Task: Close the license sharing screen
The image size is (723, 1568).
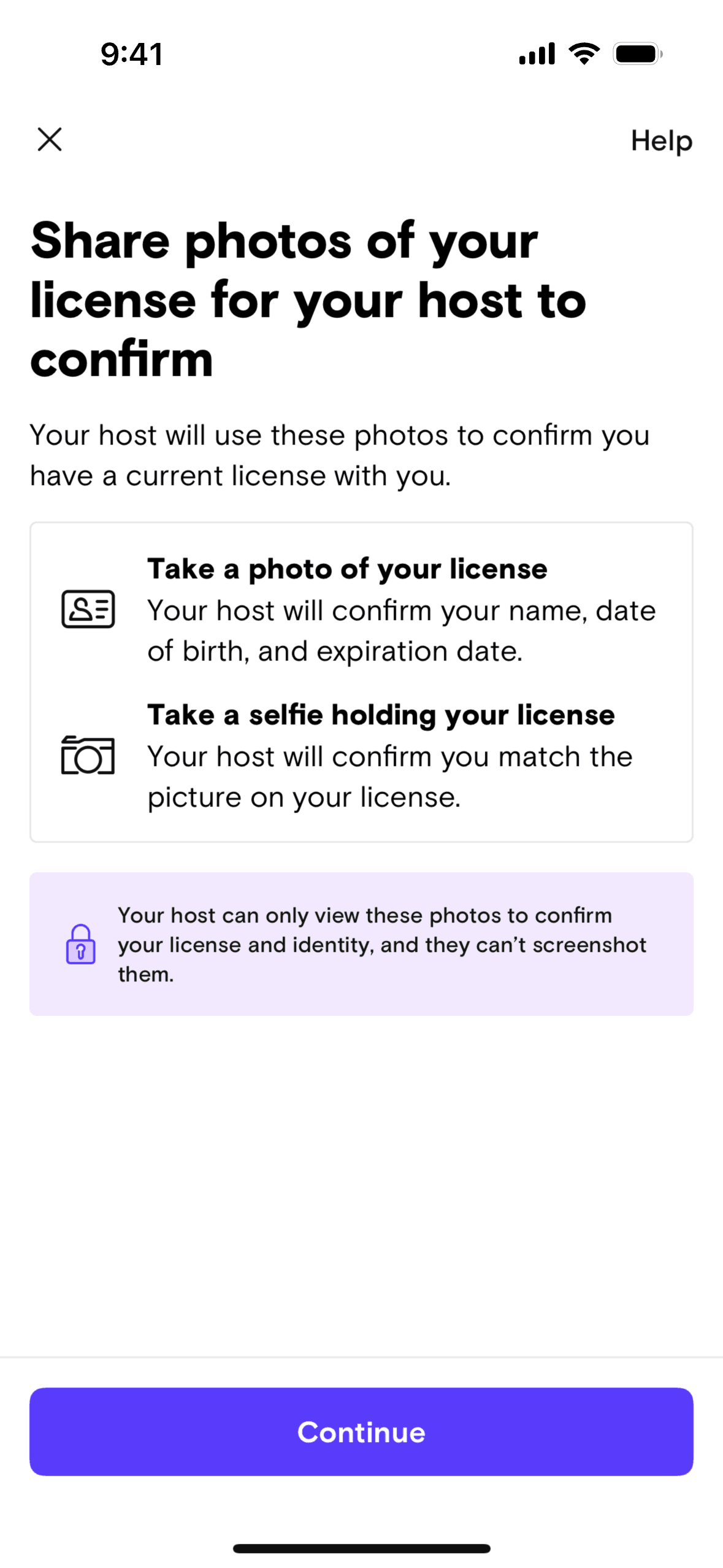Action: pos(50,139)
